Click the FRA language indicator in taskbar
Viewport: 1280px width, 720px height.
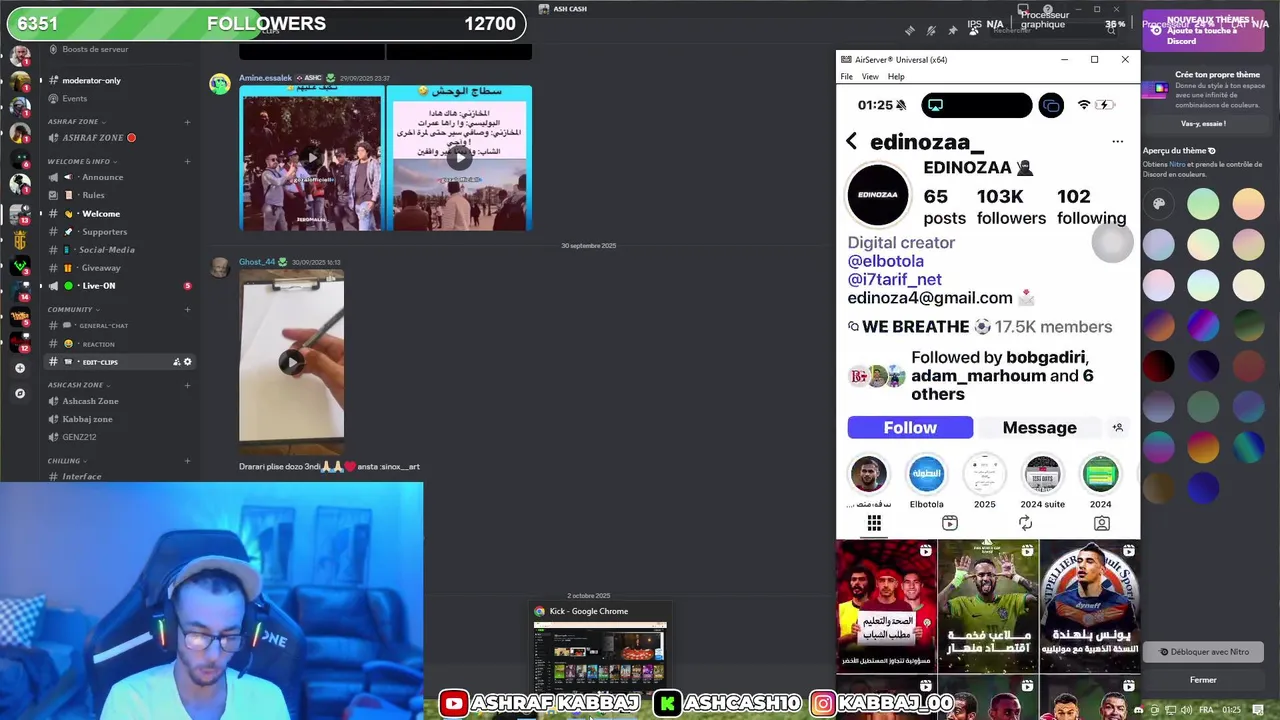tap(1206, 709)
